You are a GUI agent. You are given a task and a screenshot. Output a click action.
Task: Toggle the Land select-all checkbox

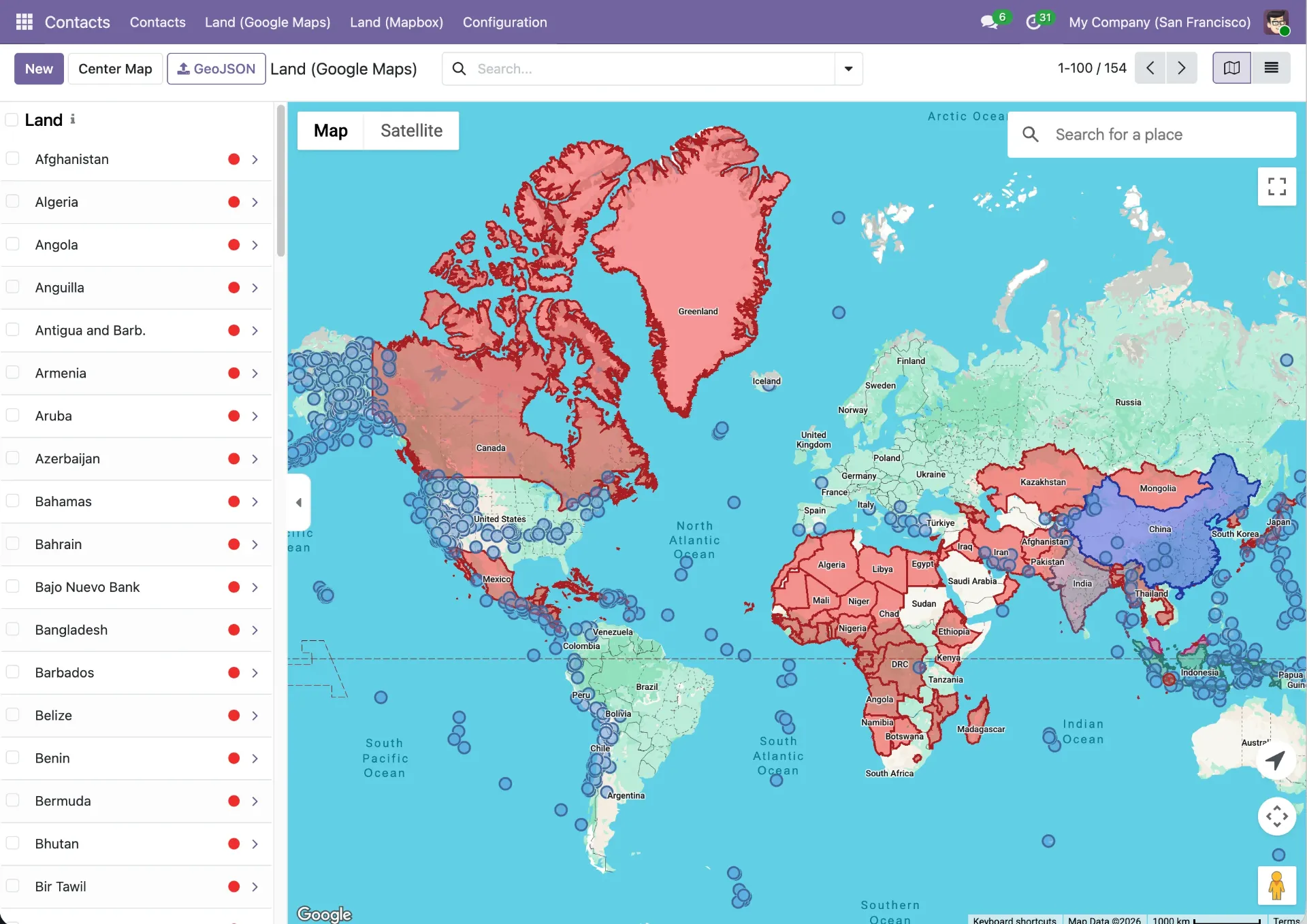point(12,120)
